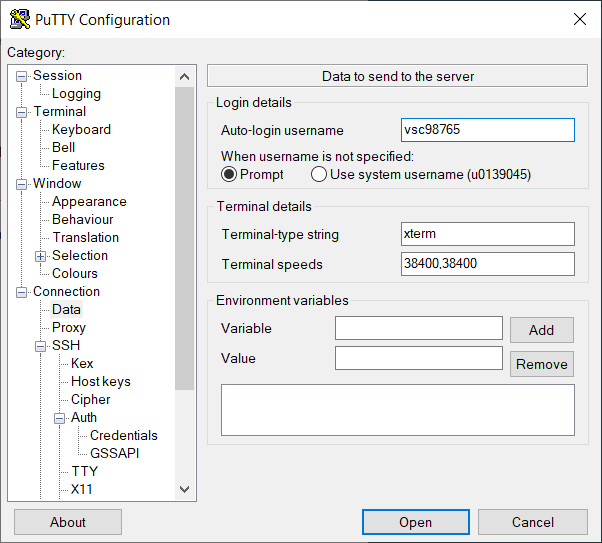The width and height of the screenshot is (602, 543).
Task: Open the Connection category
Action: click(x=66, y=291)
